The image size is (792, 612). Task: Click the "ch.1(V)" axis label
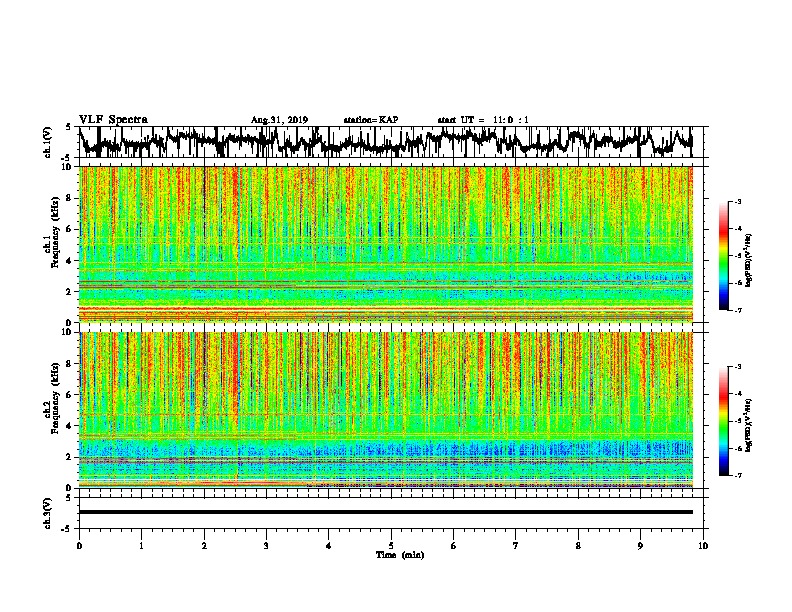[x=48, y=142]
